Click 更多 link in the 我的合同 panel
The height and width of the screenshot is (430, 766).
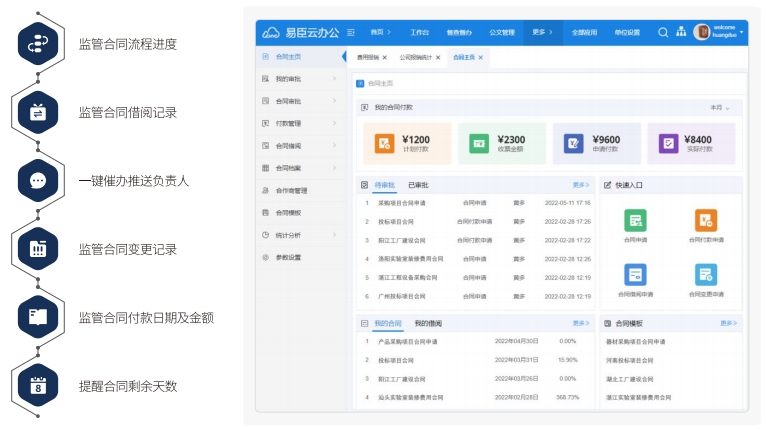[x=581, y=323]
